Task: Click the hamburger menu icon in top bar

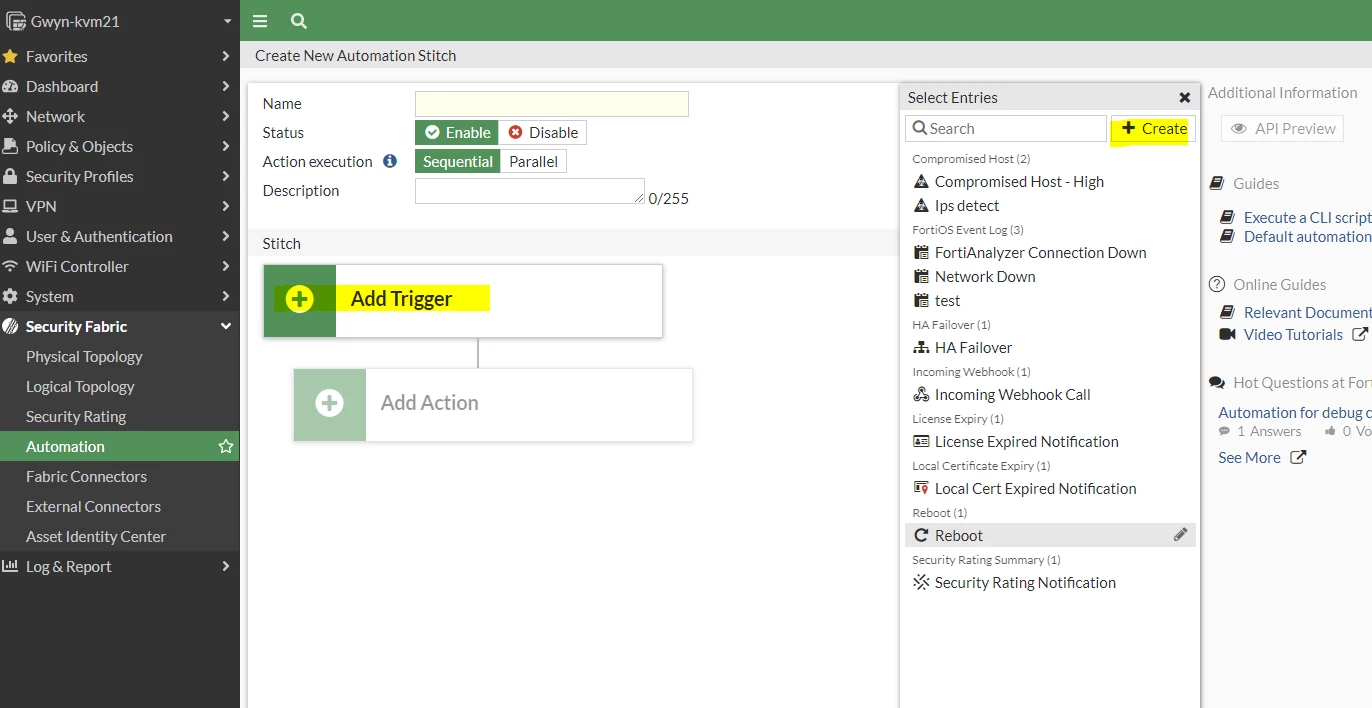Action: (x=260, y=21)
